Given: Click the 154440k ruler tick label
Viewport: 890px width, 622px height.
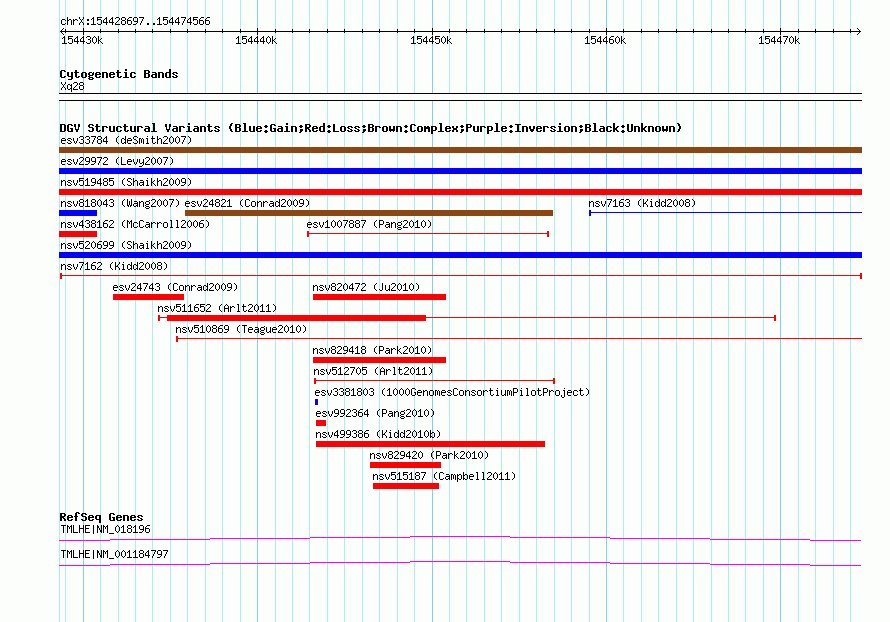Looking at the screenshot, I should pyautogui.click(x=256, y=40).
